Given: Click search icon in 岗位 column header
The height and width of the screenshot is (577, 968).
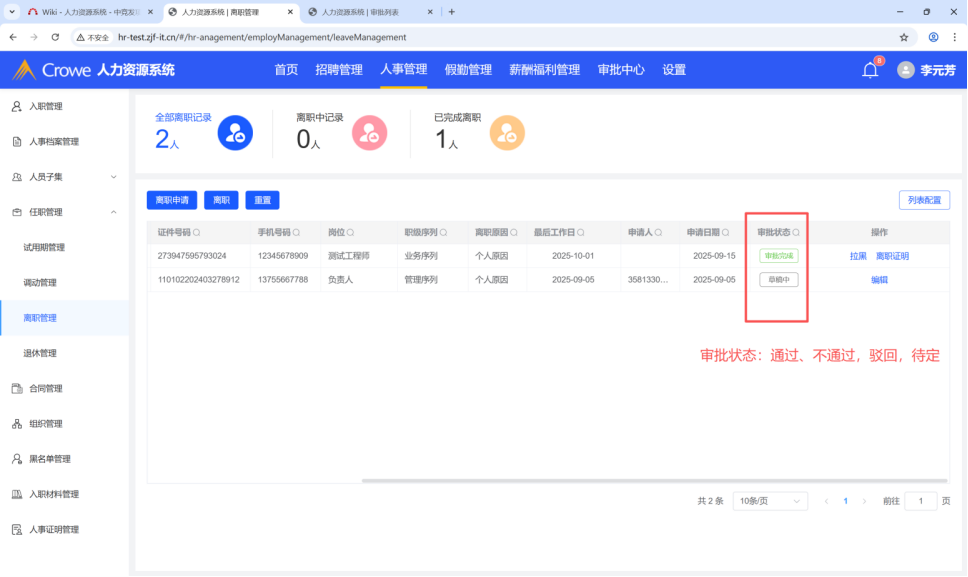Looking at the screenshot, I should (x=351, y=233).
